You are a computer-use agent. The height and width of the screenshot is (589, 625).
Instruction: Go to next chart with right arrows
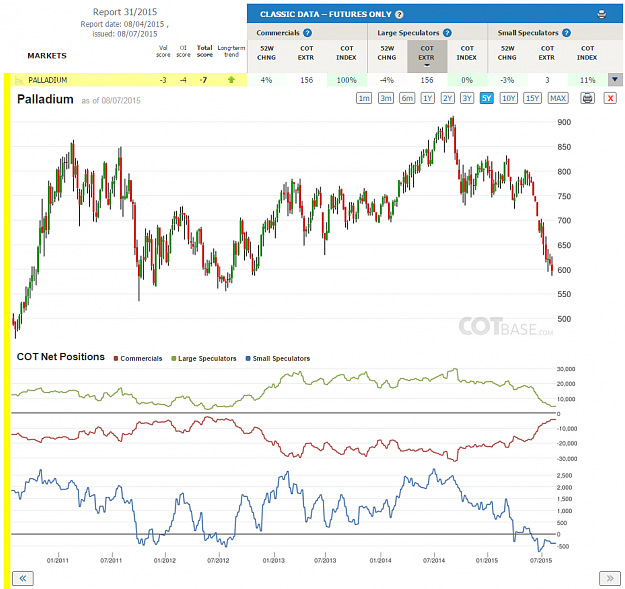[610, 578]
